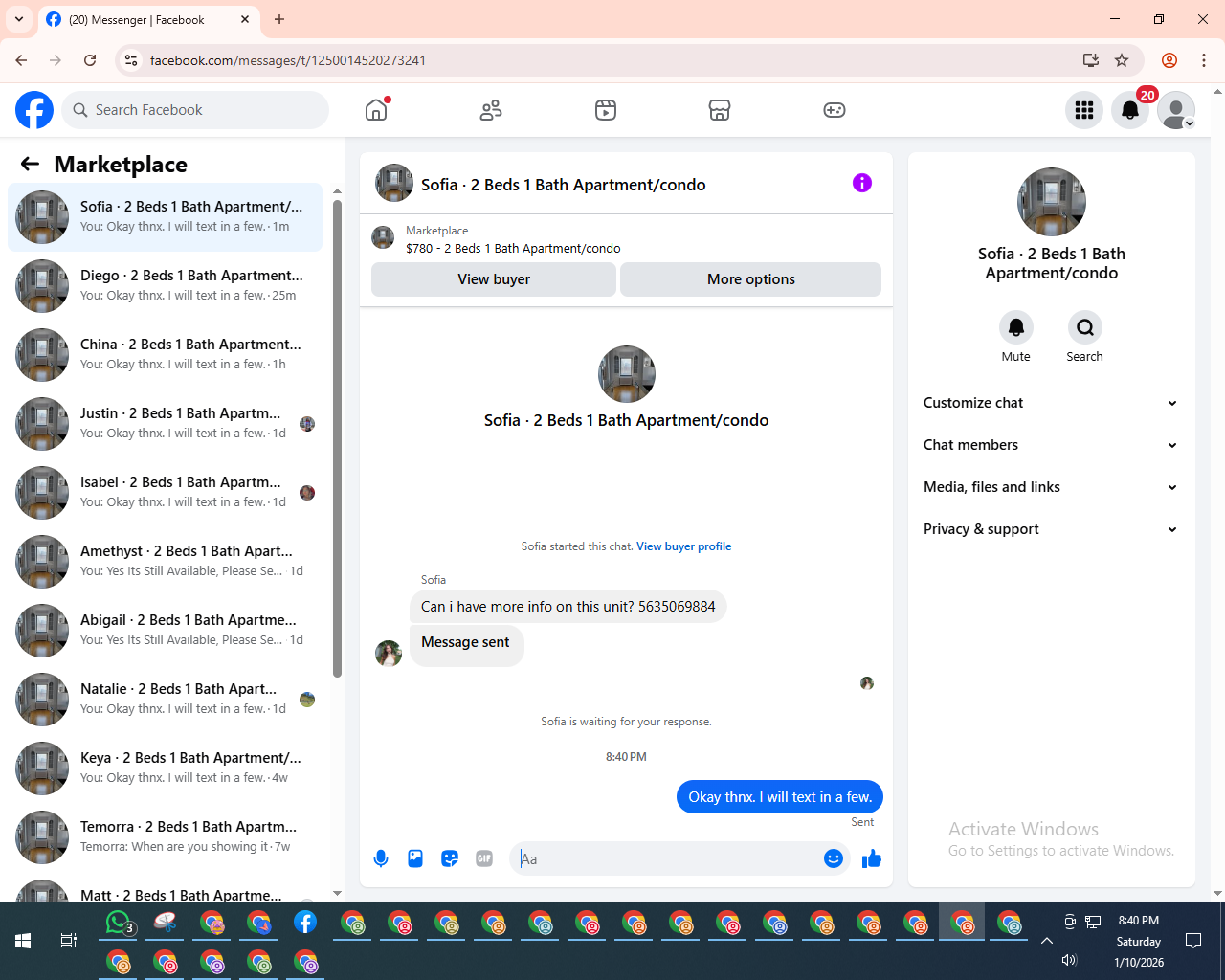
Task: Open Chrome profile icon in toolbar
Action: click(x=1169, y=60)
